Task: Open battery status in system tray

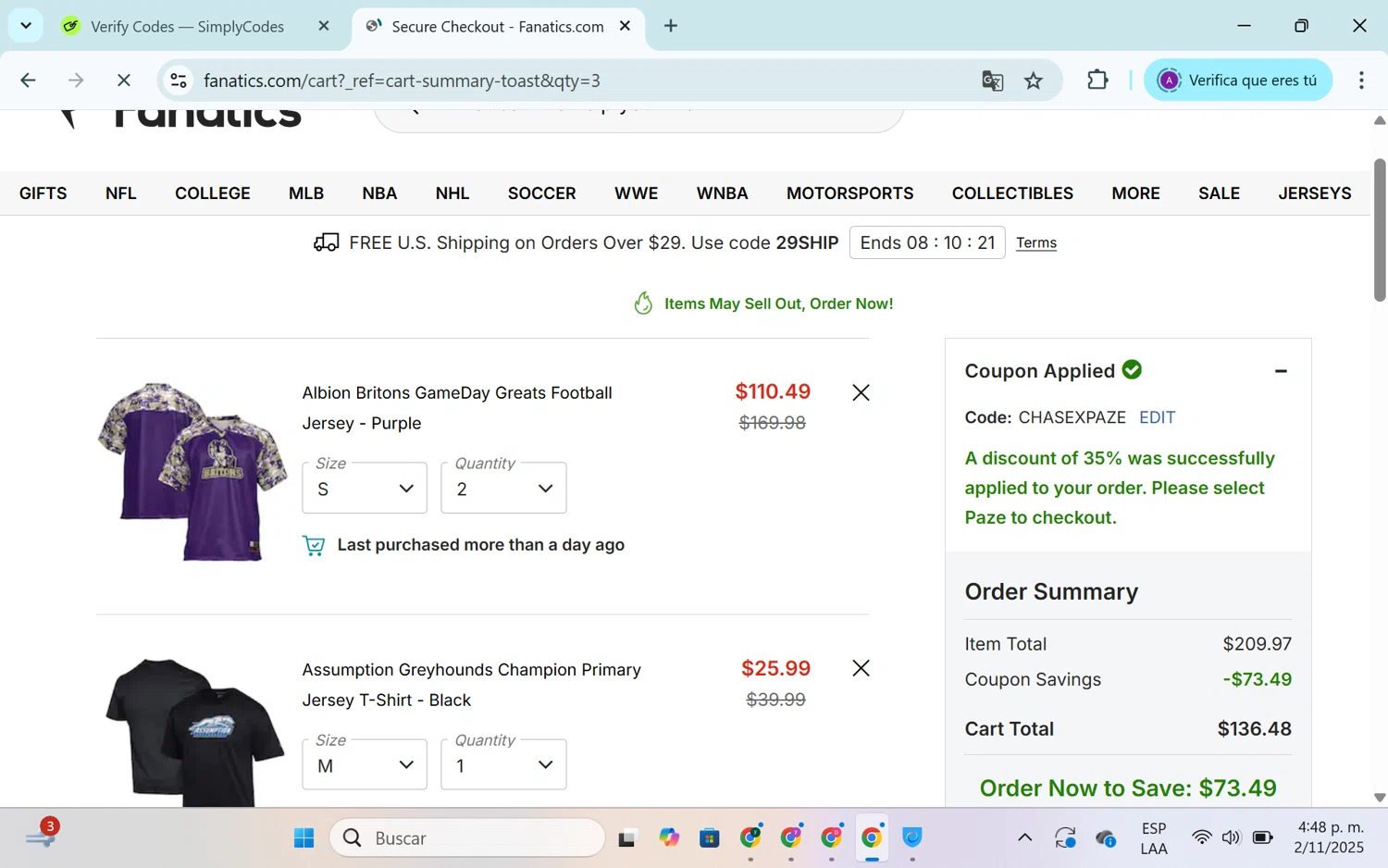Action: (x=1262, y=838)
